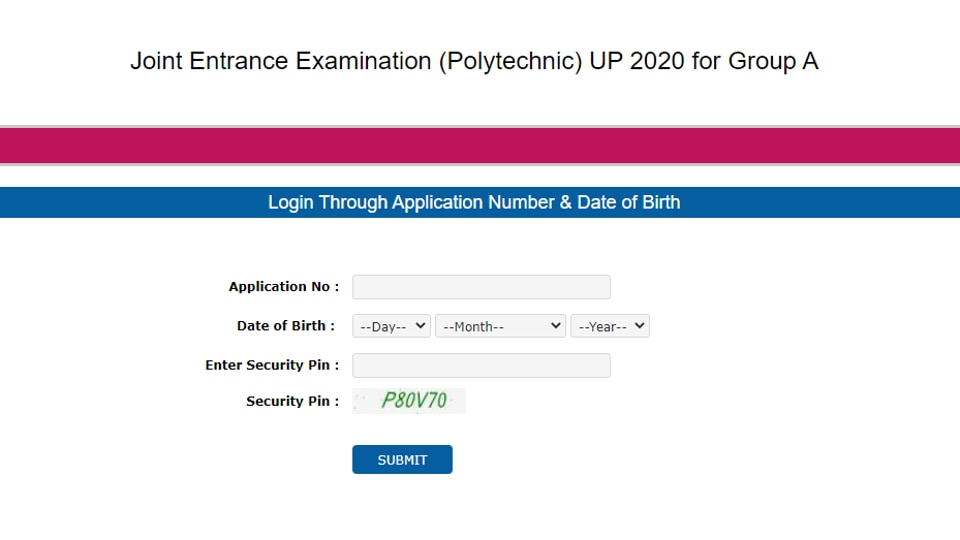Click the Day dropdown chevron arrow
Image resolution: width=960 pixels, height=540 pixels.
(420, 326)
